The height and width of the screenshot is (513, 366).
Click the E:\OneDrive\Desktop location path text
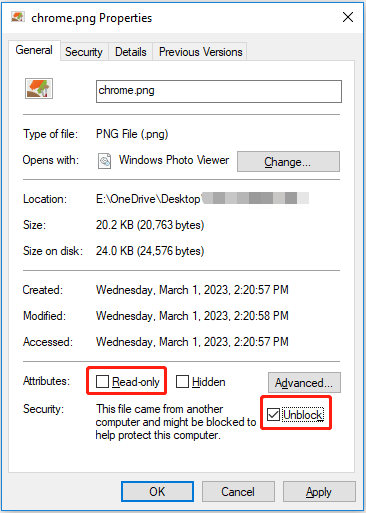(148, 199)
